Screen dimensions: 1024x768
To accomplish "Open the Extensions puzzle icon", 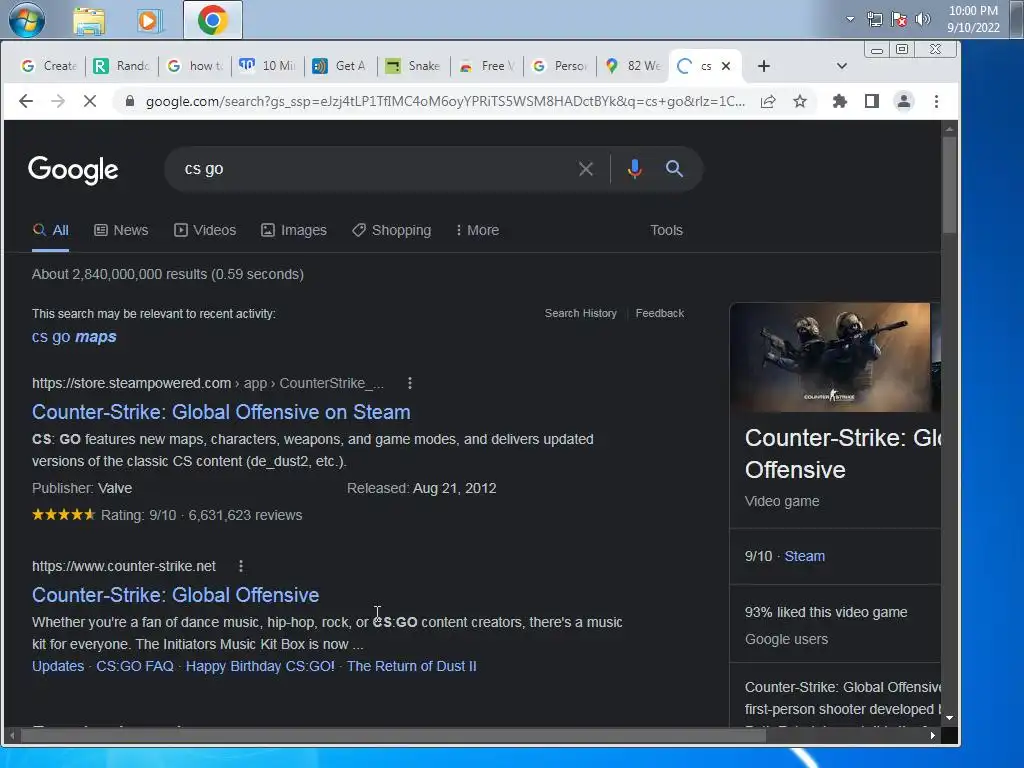I will click(840, 101).
